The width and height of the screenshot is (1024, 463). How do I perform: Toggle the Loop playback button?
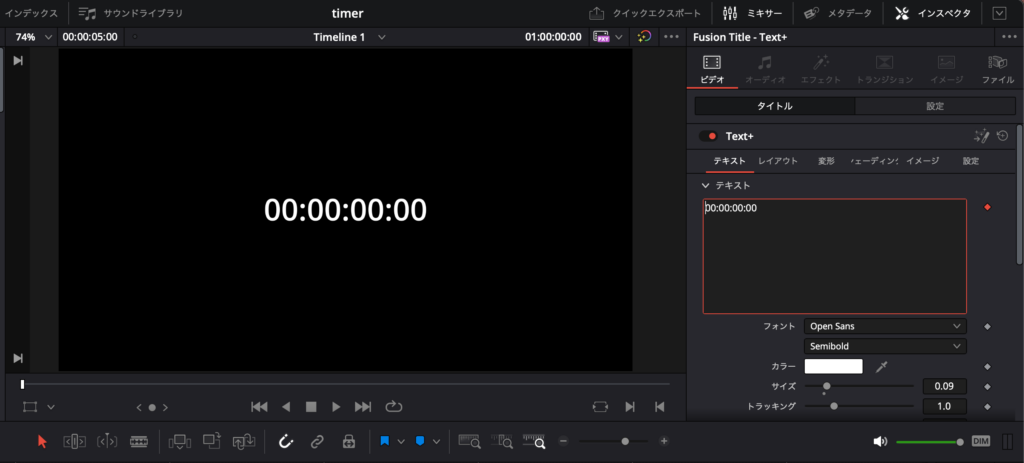click(393, 407)
